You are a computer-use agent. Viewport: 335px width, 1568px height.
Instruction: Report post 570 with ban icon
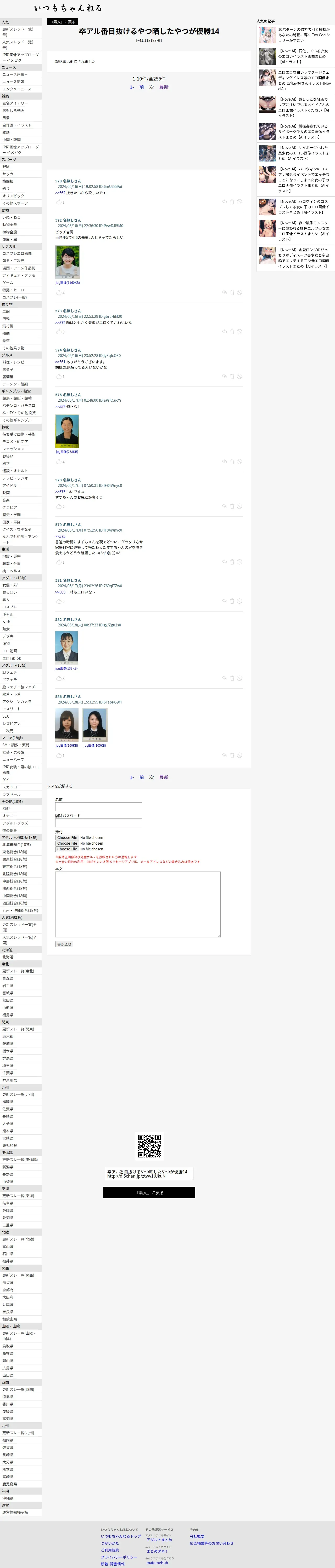point(239,201)
